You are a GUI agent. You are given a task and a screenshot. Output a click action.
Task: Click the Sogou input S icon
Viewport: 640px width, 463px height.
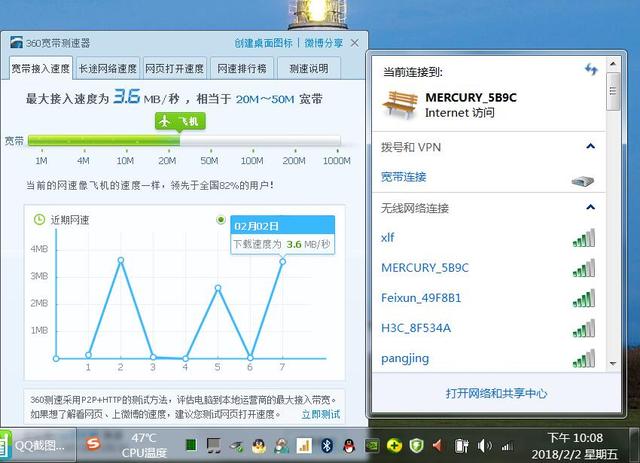pyautogui.click(x=93, y=443)
